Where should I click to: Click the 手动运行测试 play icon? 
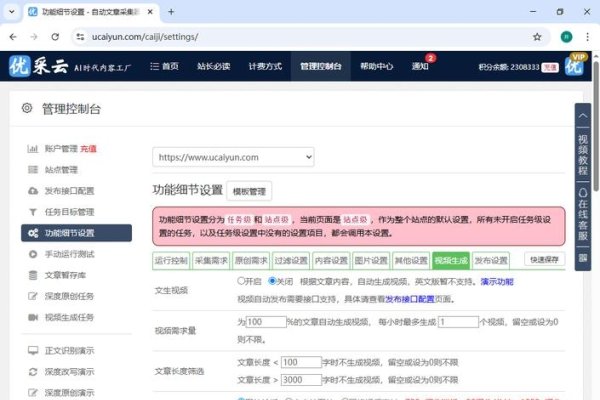33,254
